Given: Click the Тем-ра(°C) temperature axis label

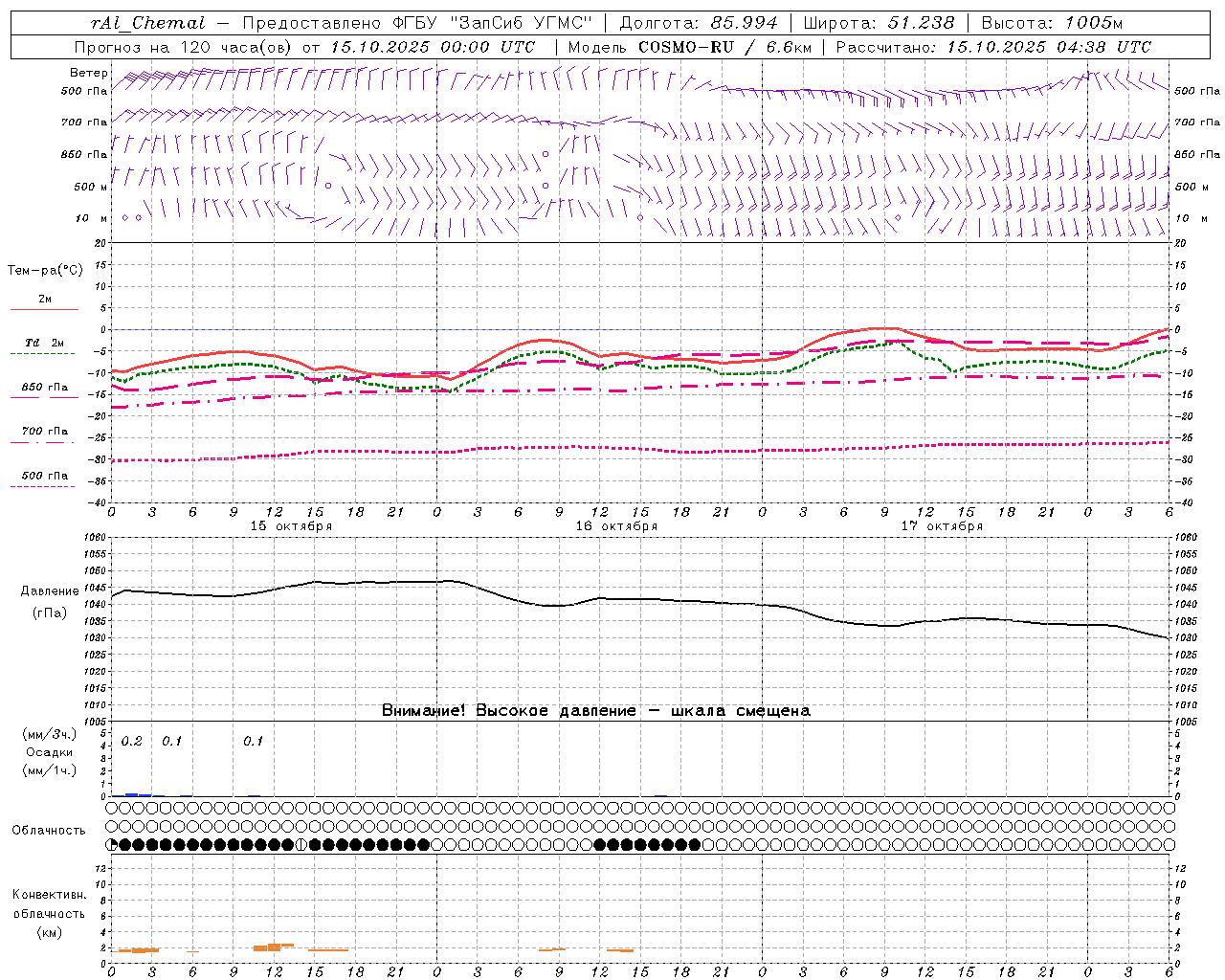Looking at the screenshot, I should pos(45,271).
